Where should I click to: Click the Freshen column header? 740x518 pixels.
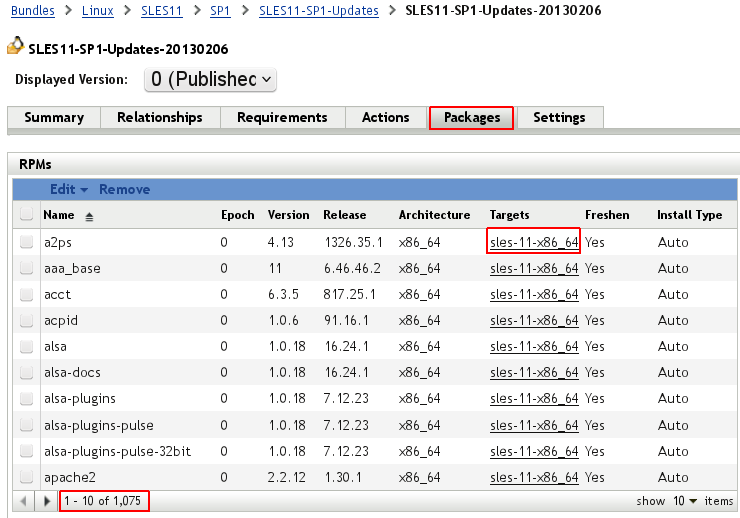point(607,215)
